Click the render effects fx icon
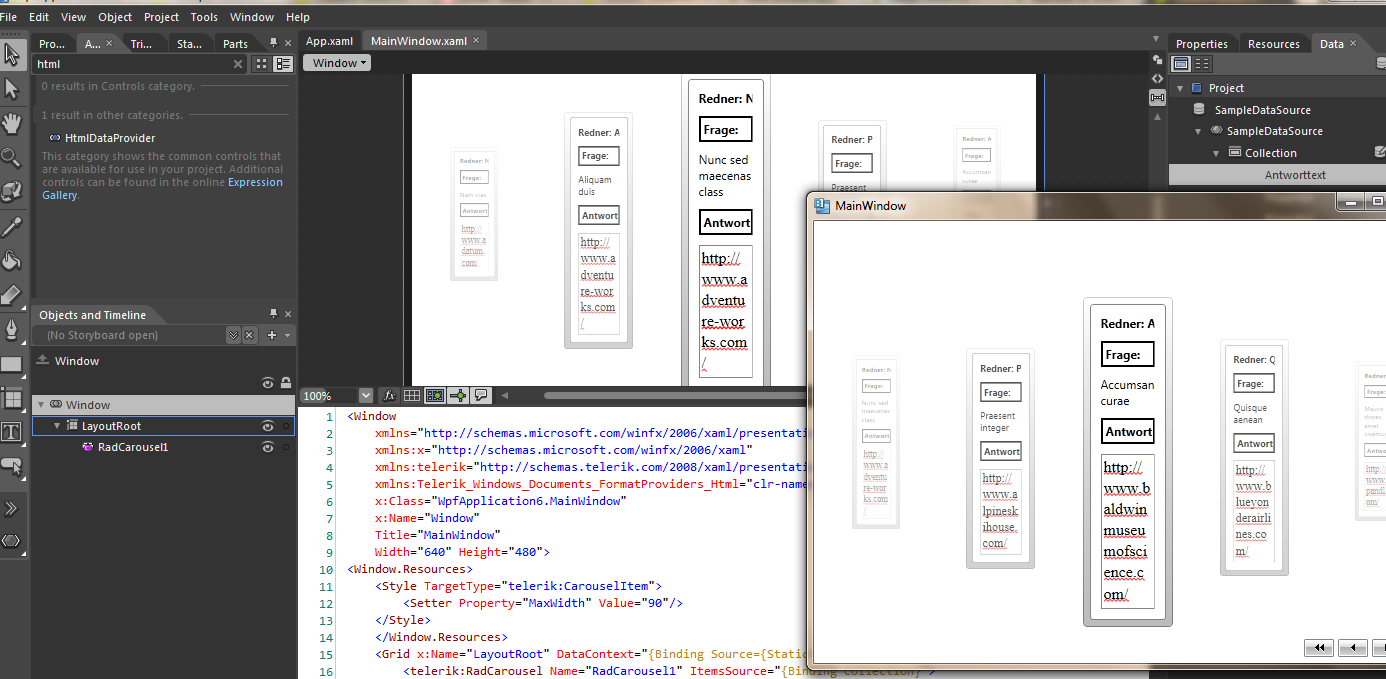 click(390, 396)
